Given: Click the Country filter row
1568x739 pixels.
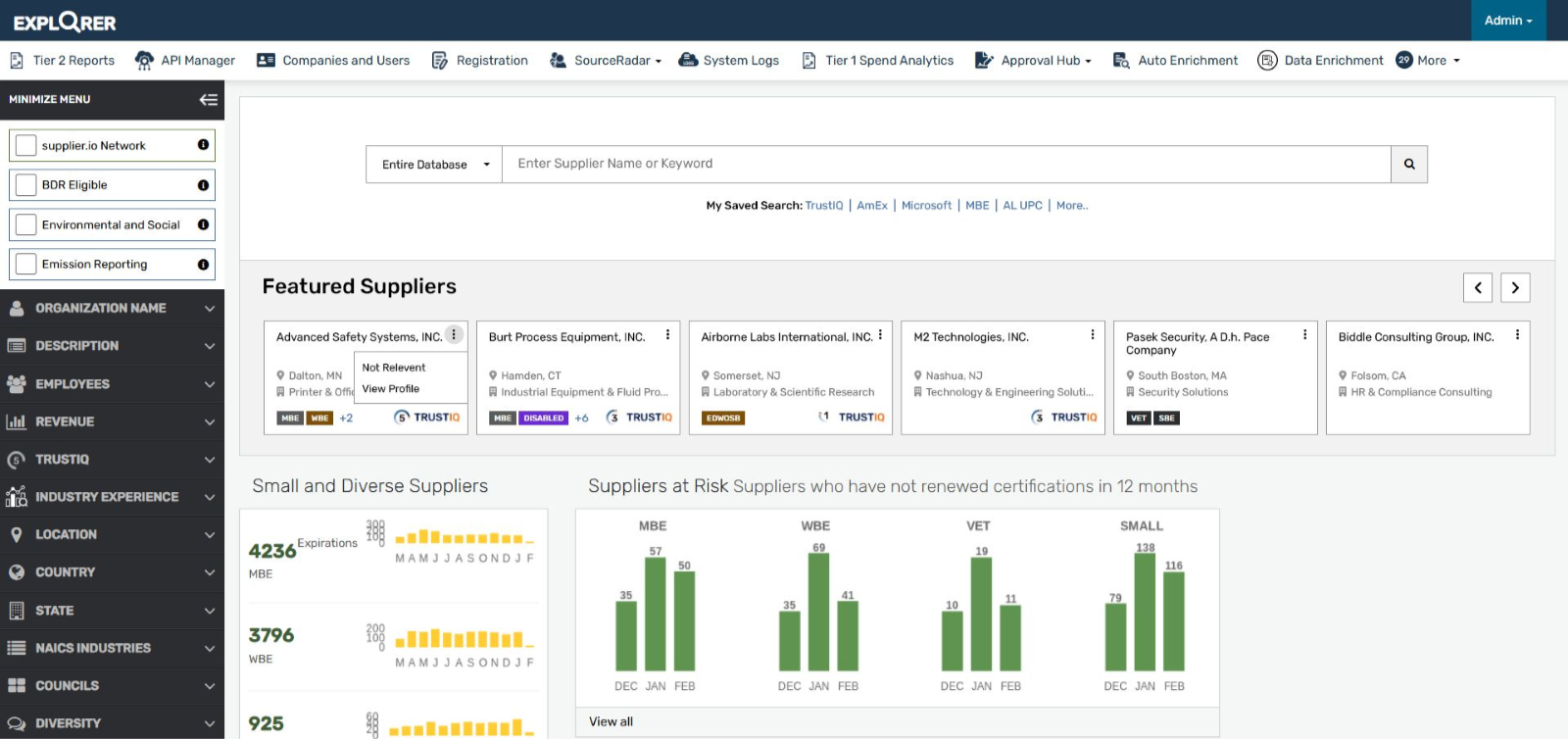Looking at the screenshot, I should (112, 572).
